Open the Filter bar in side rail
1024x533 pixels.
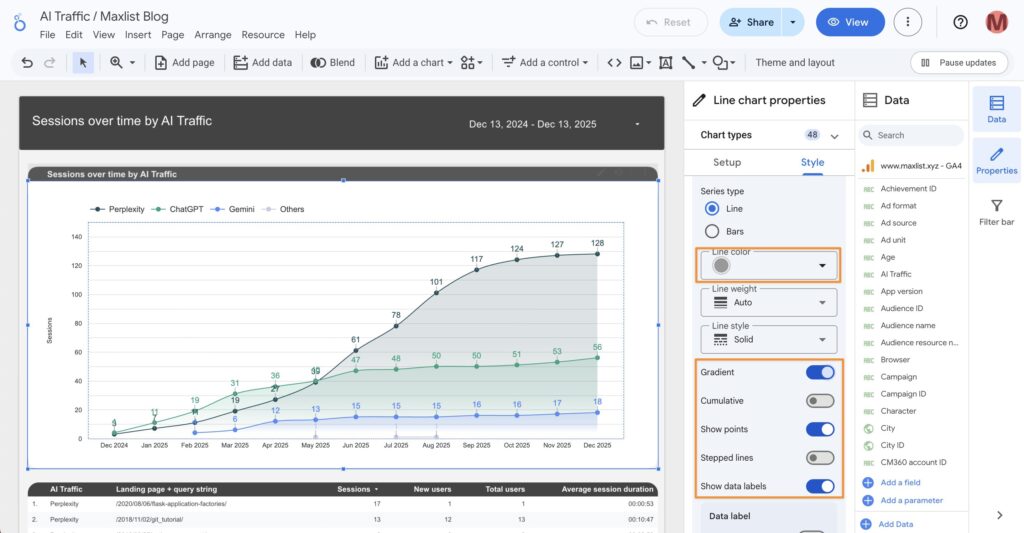(x=997, y=212)
